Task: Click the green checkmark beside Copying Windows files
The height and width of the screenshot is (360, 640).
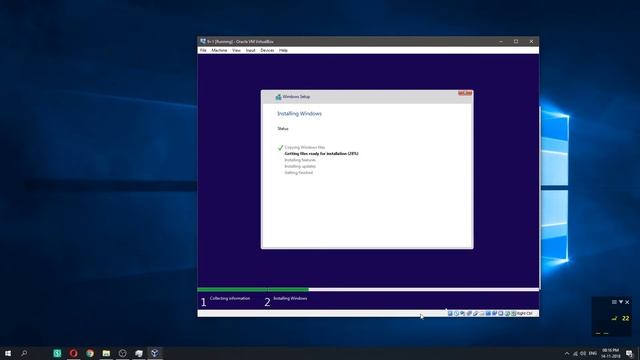Action: pyautogui.click(x=280, y=147)
